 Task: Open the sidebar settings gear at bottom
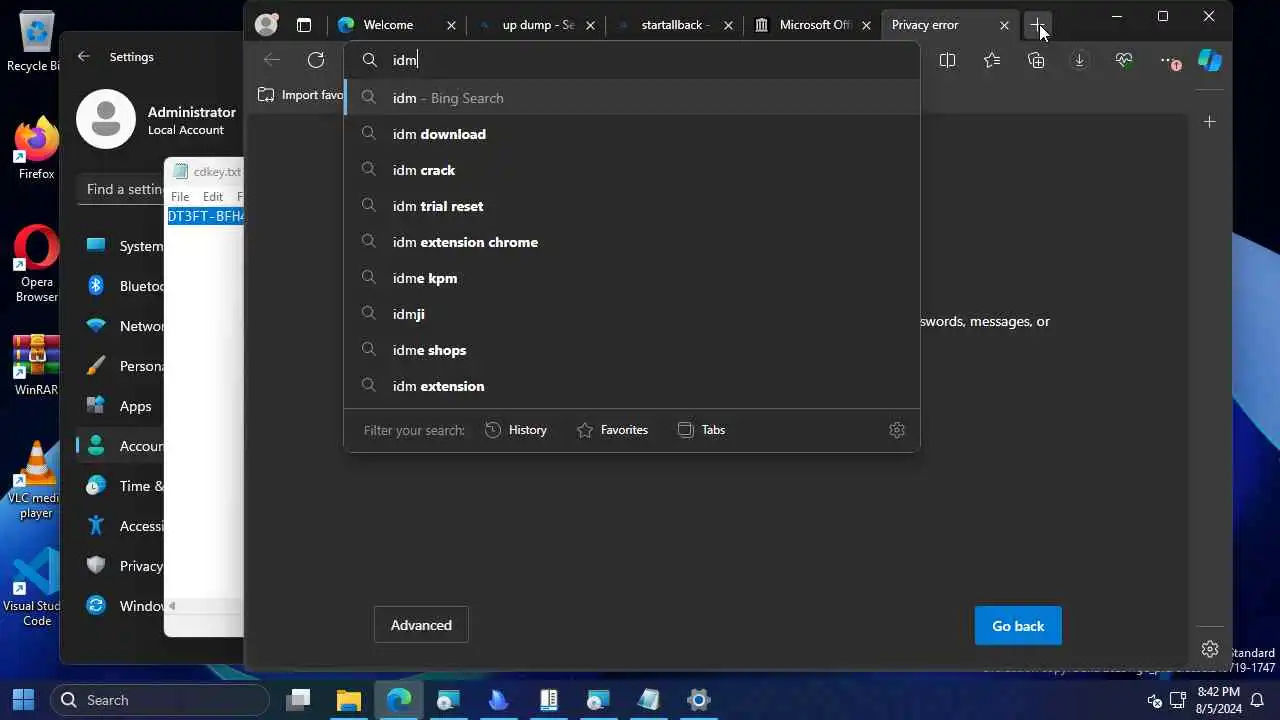click(x=1210, y=649)
